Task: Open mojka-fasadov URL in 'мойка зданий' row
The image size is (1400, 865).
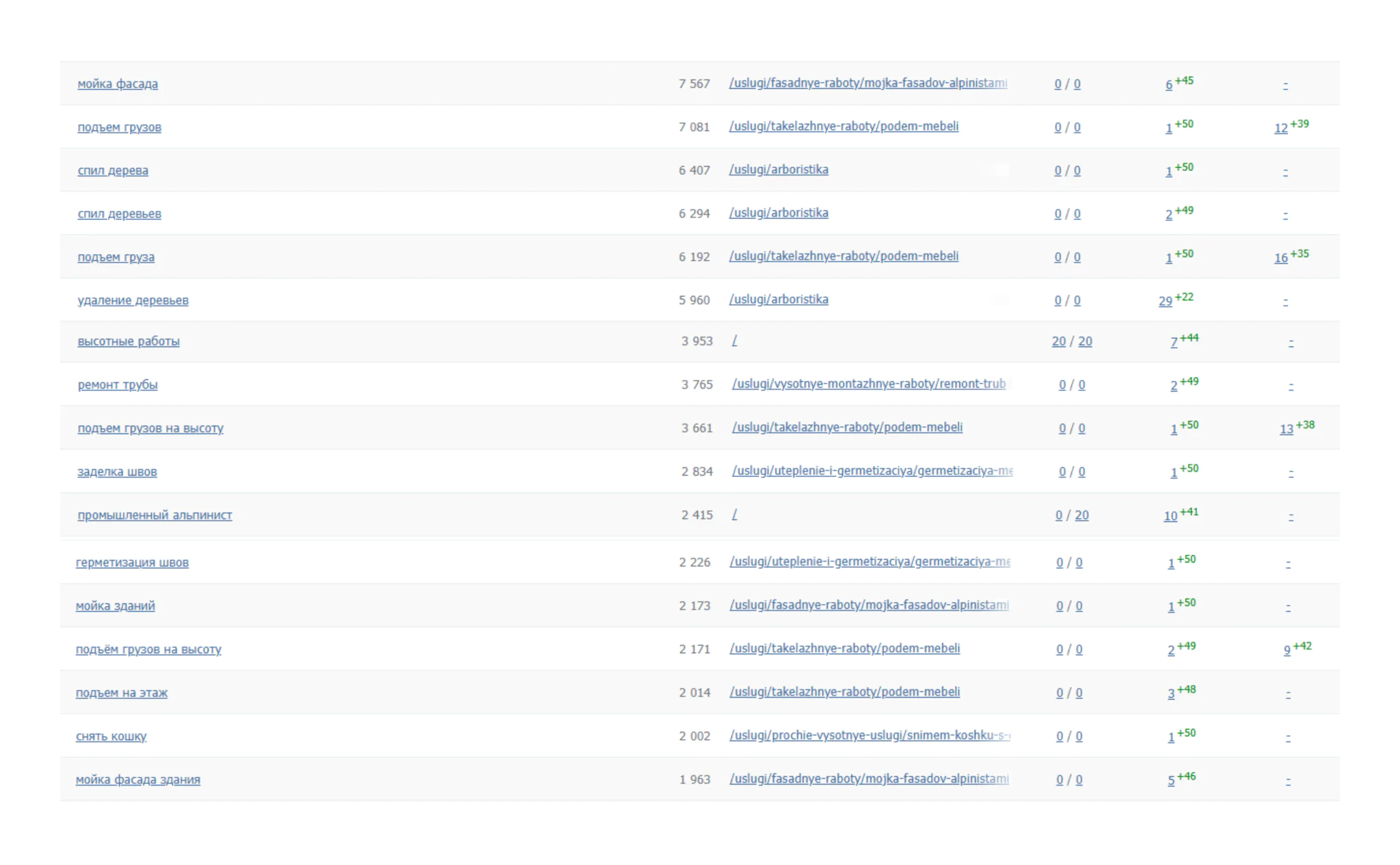Action: (x=869, y=605)
